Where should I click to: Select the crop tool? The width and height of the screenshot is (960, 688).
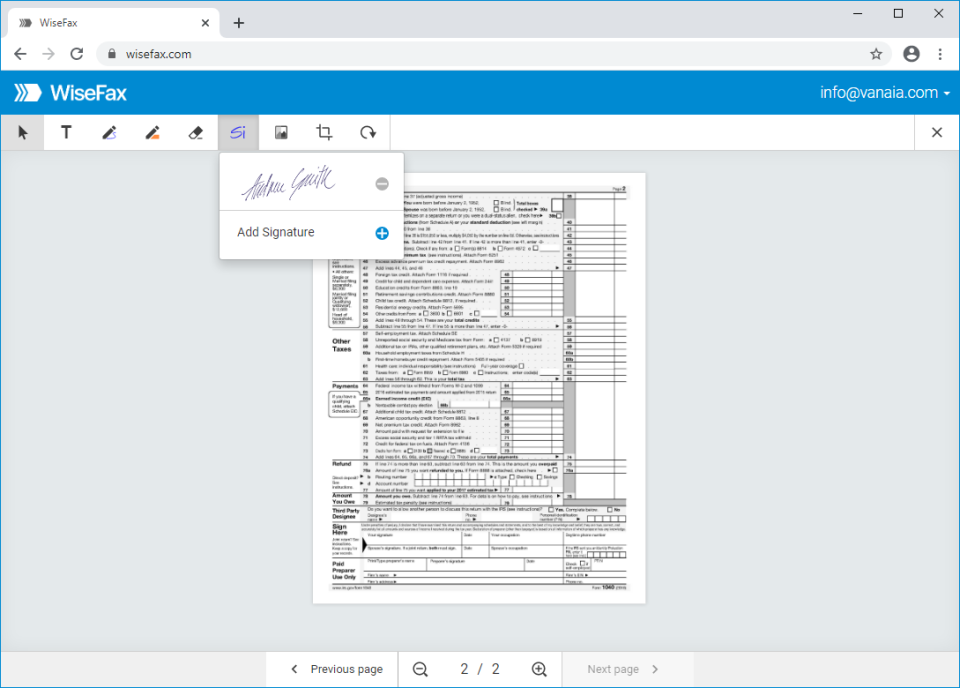pos(324,131)
